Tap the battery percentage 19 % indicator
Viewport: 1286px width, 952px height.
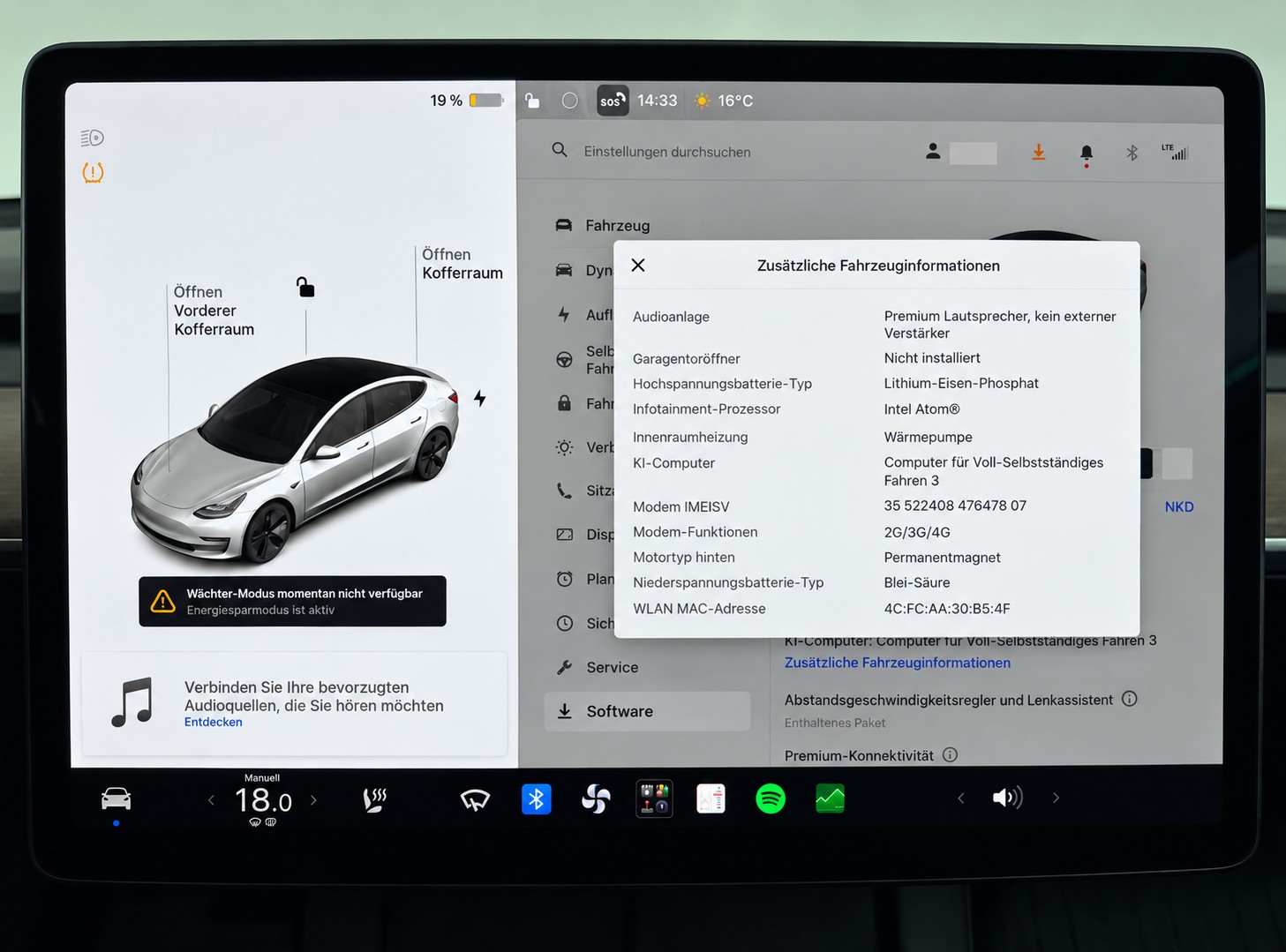click(467, 101)
